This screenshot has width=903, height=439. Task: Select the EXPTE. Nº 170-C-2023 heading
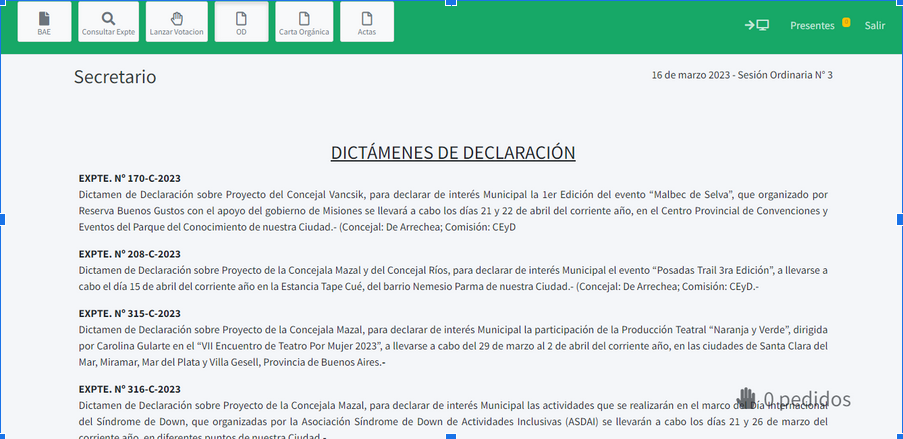tap(130, 178)
